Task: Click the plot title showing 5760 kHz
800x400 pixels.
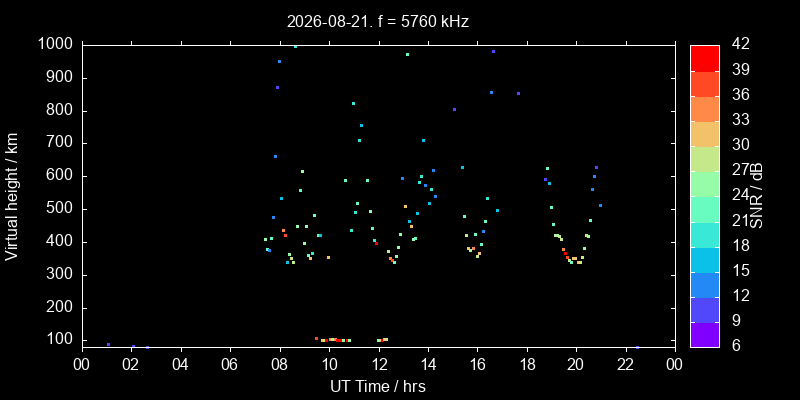Action: point(378,21)
